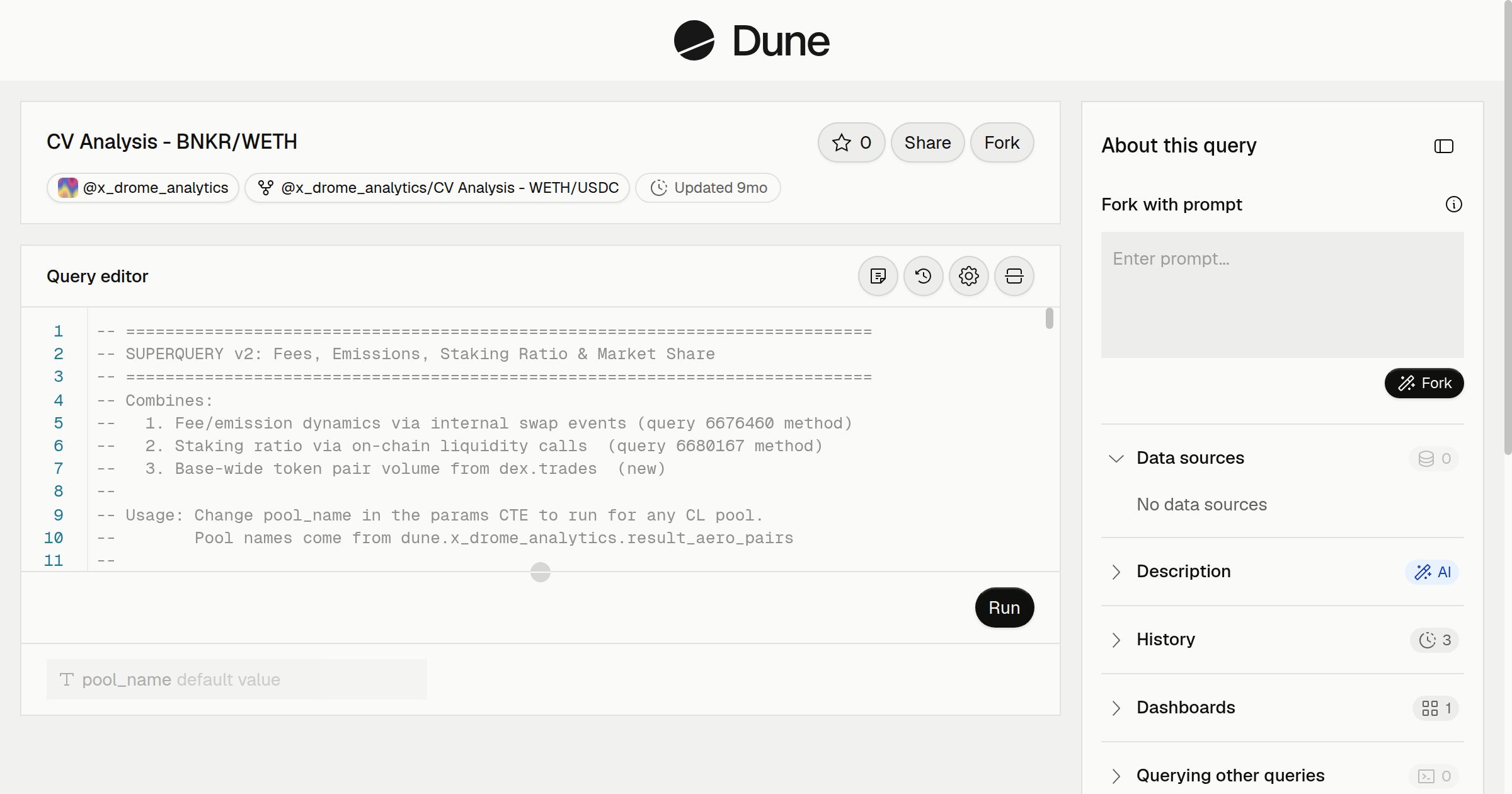Click the History count badge showing 3
Screen dimensions: 1512x794
1435,640
